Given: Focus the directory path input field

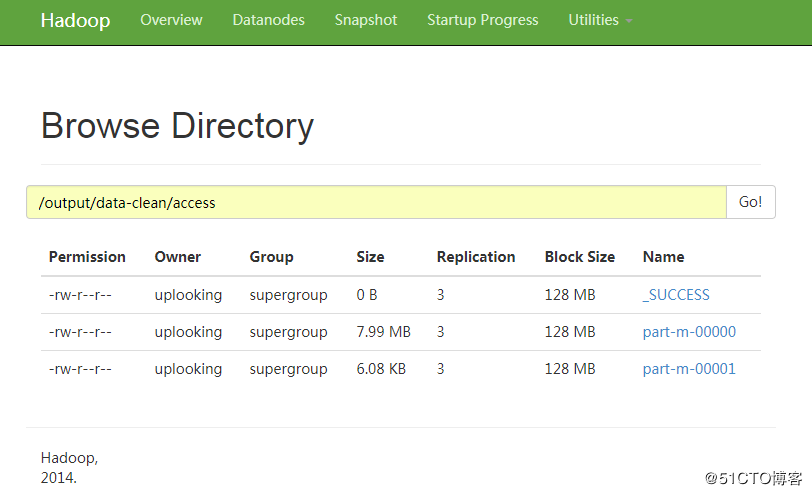Looking at the screenshot, I should (376, 202).
